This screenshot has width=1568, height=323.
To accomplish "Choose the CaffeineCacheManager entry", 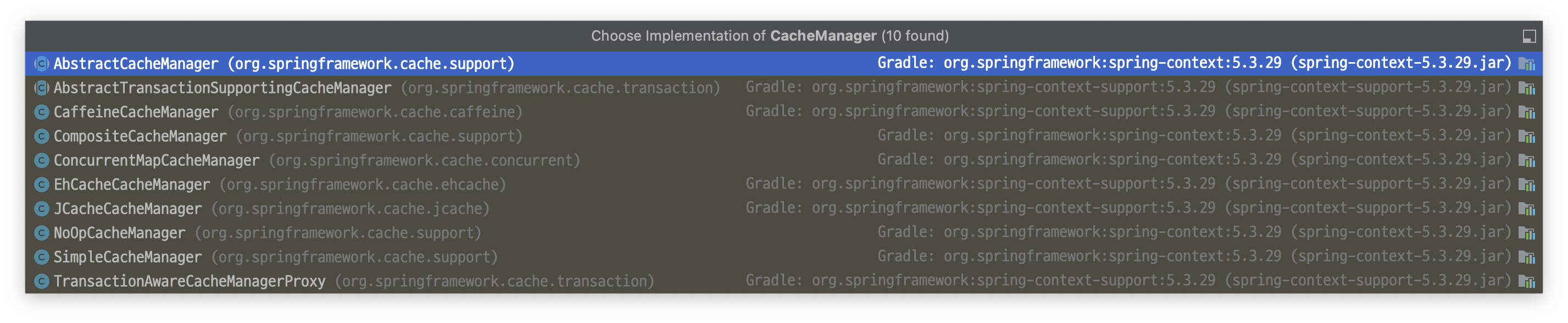I will (783, 112).
